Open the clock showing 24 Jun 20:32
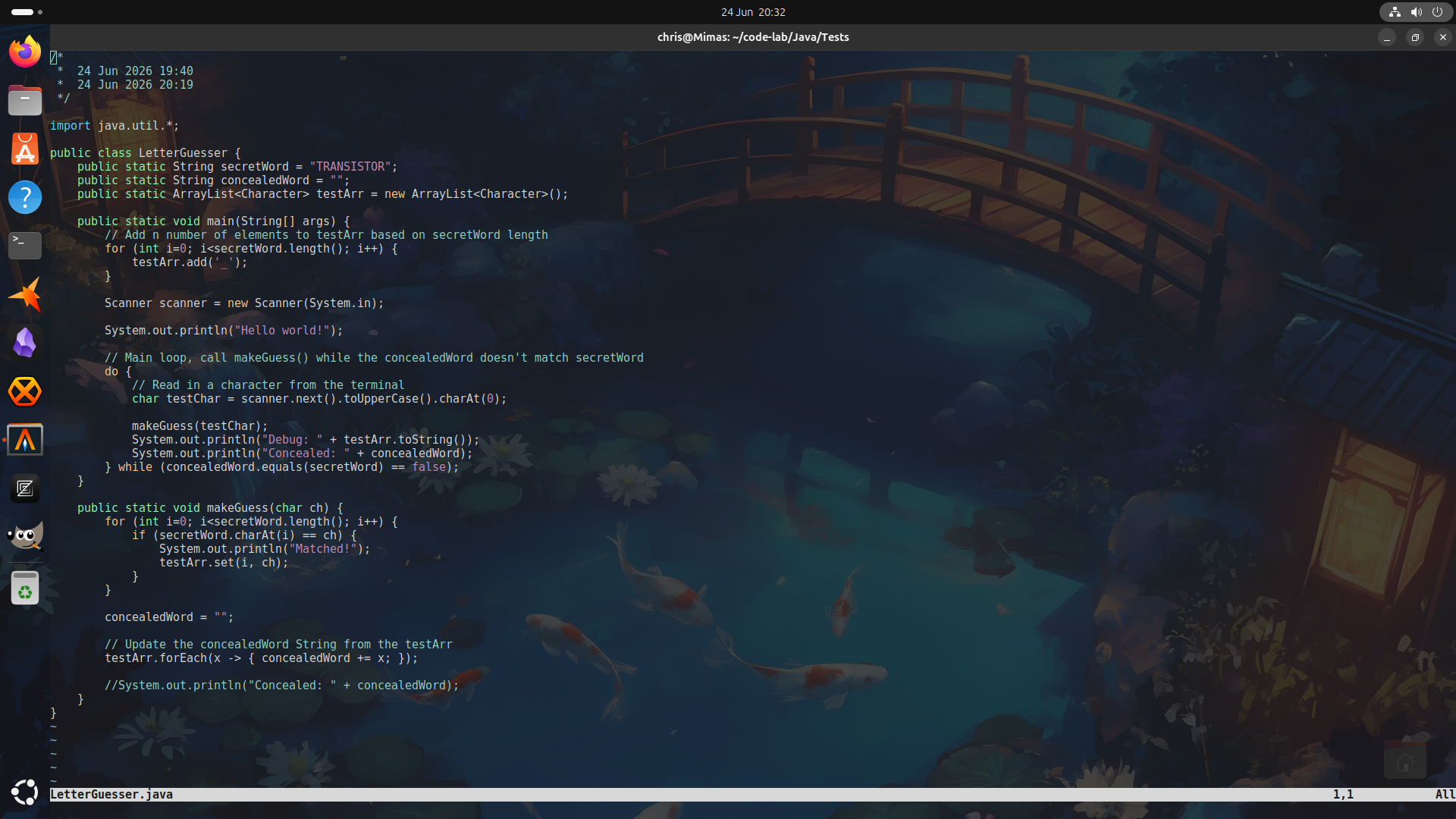Viewport: 1456px width, 819px height. (753, 12)
